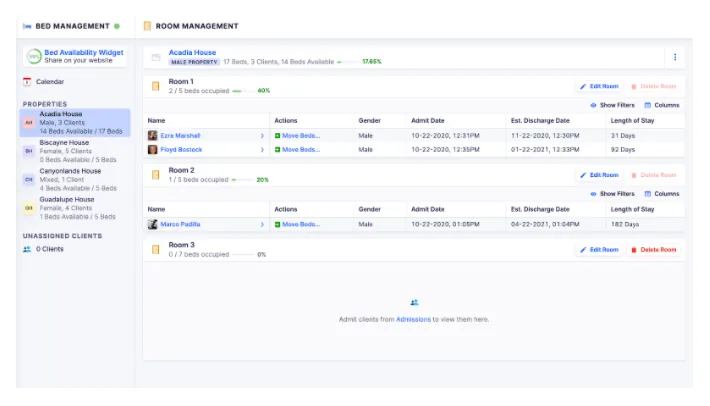Expand Marco Padilla row chevron
The height and width of the screenshot is (406, 710).
coord(262,224)
